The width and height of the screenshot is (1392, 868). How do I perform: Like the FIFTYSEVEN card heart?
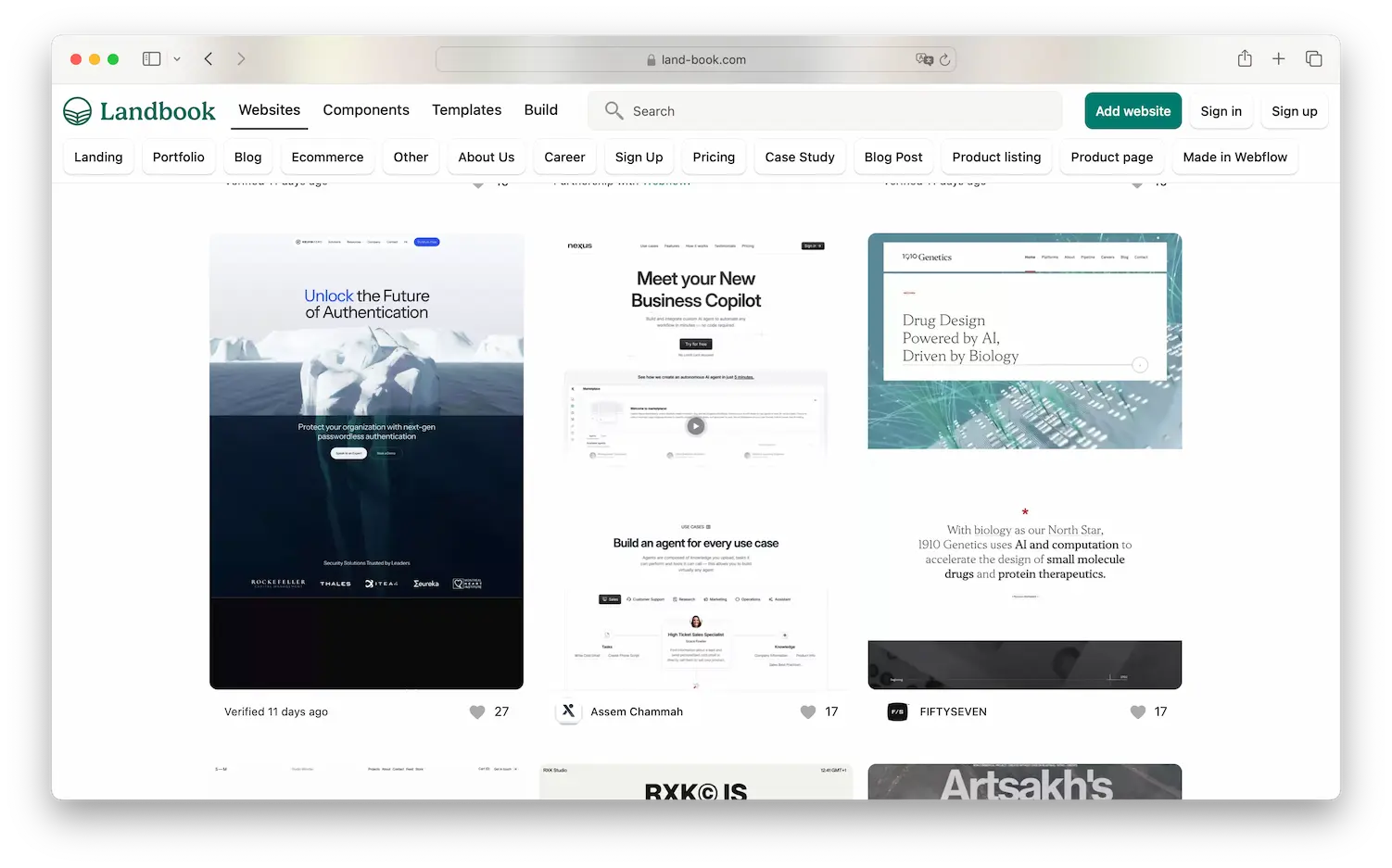point(1137,711)
